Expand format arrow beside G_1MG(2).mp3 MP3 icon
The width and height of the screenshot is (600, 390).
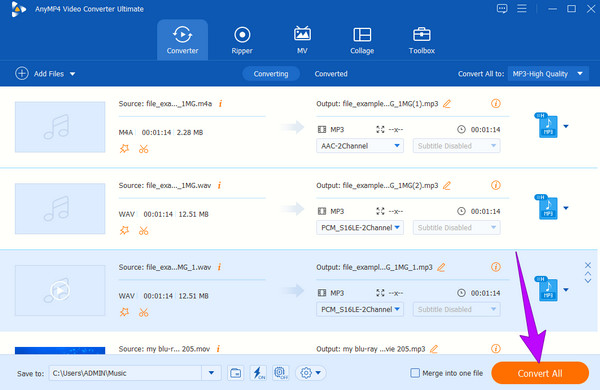566,208
